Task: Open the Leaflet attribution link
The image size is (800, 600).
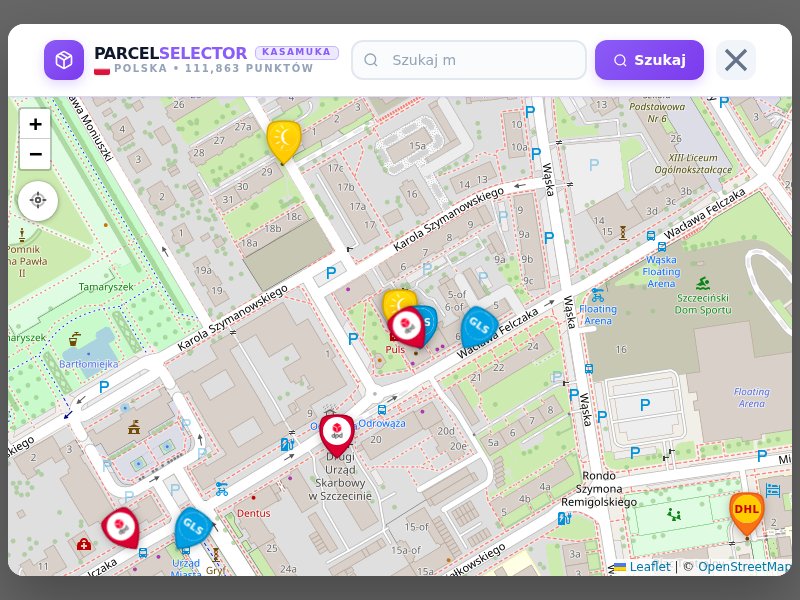Action: point(649,566)
